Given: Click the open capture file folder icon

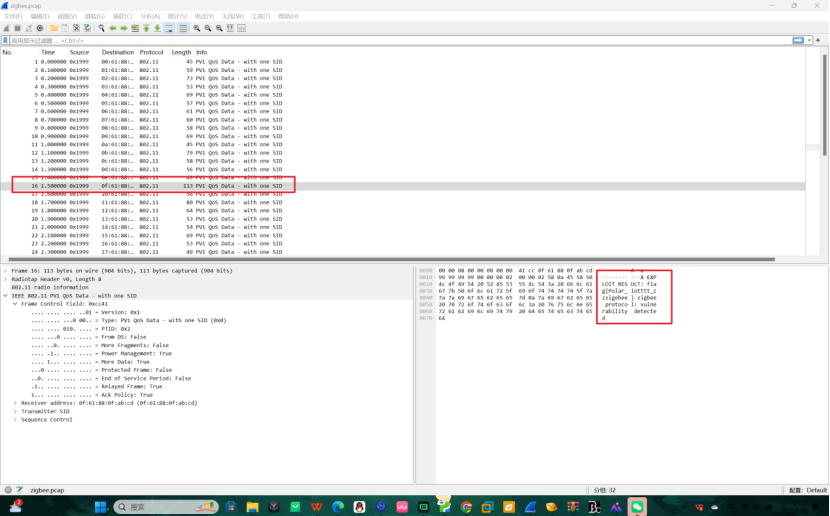Looking at the screenshot, I should click(x=53, y=28).
